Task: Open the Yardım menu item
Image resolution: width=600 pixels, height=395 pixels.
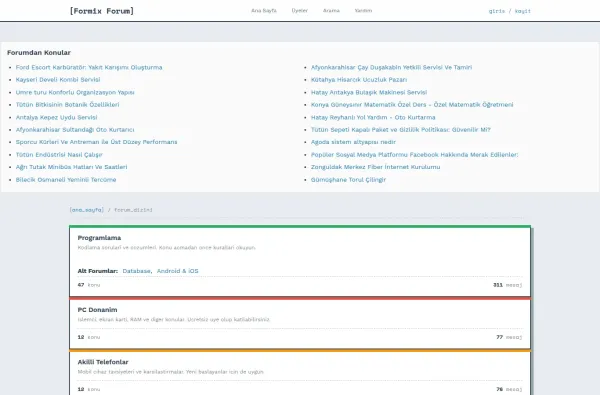Action: point(363,11)
